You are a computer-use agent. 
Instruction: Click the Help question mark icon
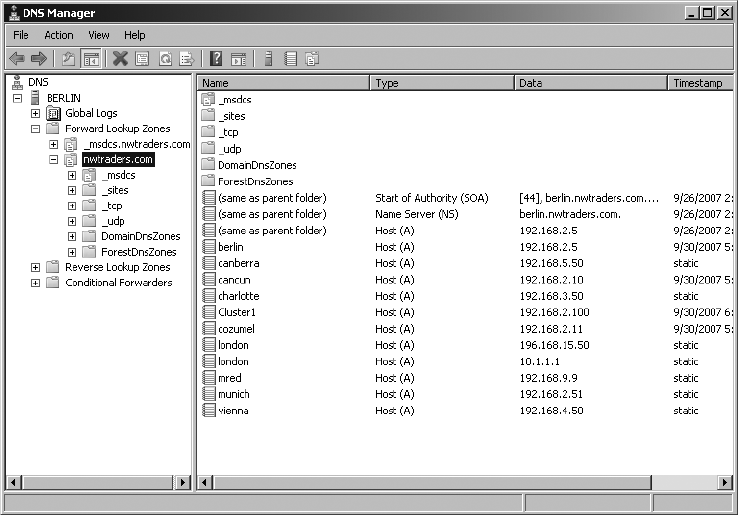[216, 59]
